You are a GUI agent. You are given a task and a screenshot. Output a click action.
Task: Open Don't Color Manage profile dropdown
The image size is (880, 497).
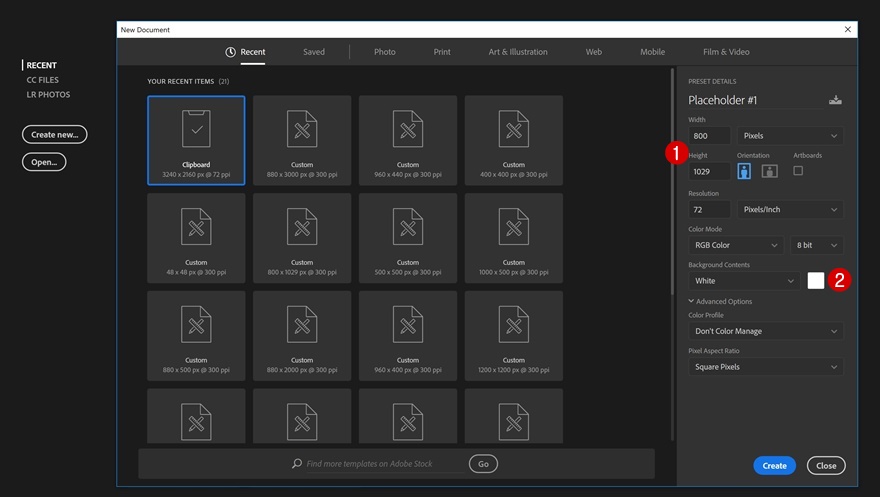[766, 331]
